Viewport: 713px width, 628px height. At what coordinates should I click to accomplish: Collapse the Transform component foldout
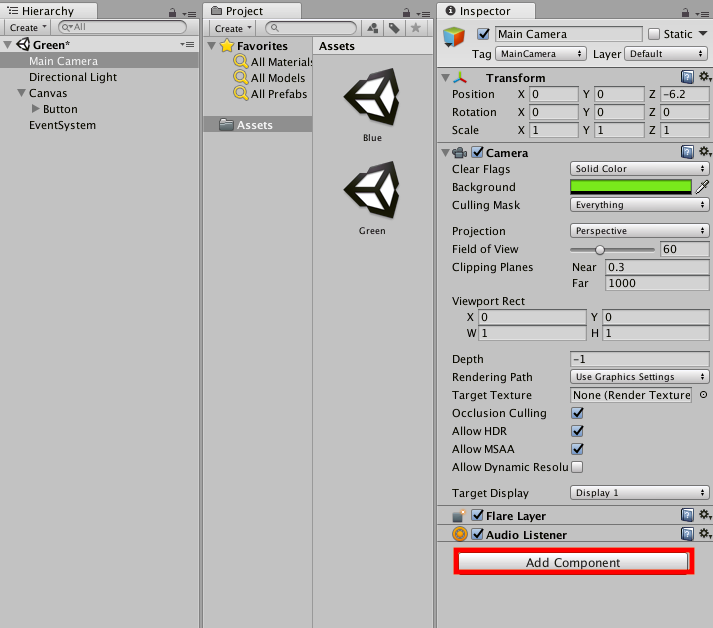coord(446,78)
